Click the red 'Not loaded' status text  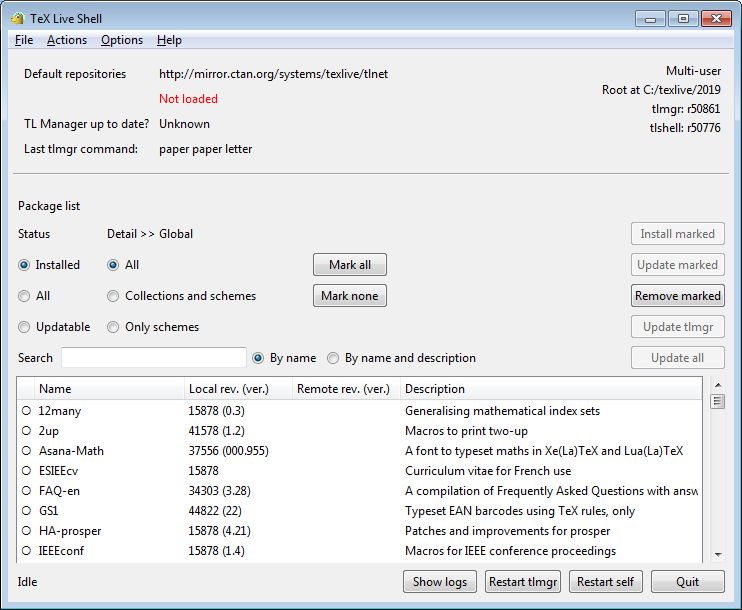click(x=188, y=99)
